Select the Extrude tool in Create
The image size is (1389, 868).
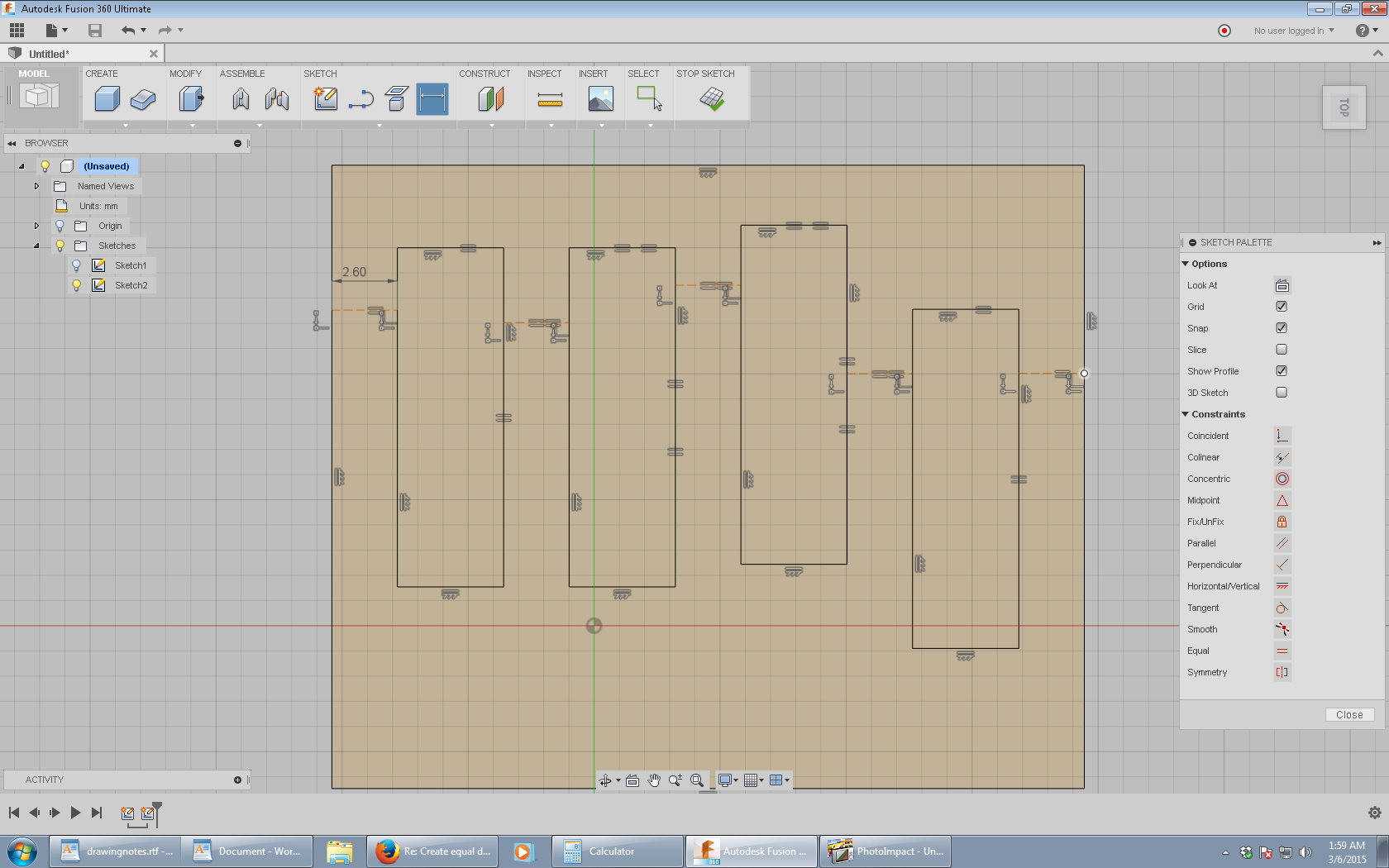[143, 99]
